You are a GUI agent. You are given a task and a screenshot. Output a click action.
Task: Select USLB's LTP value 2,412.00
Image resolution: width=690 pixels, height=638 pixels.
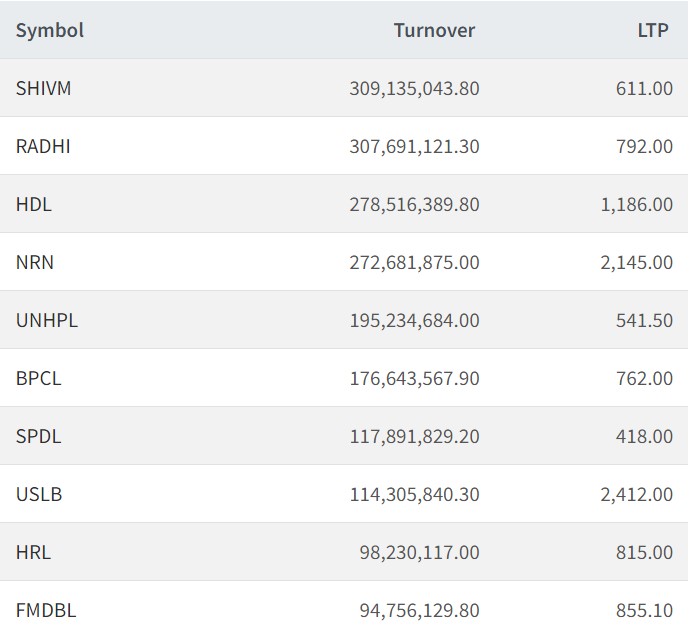637,494
